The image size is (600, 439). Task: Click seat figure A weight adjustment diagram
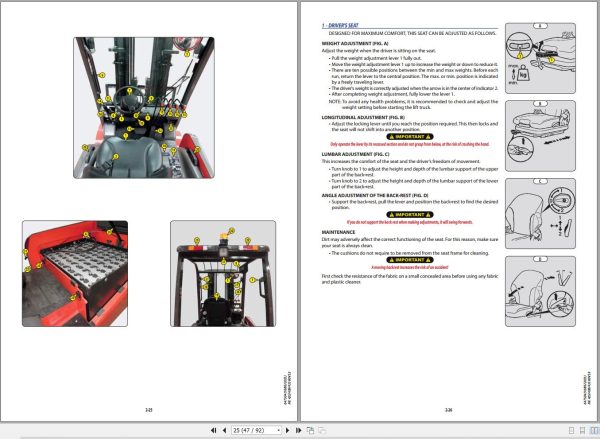click(540, 58)
